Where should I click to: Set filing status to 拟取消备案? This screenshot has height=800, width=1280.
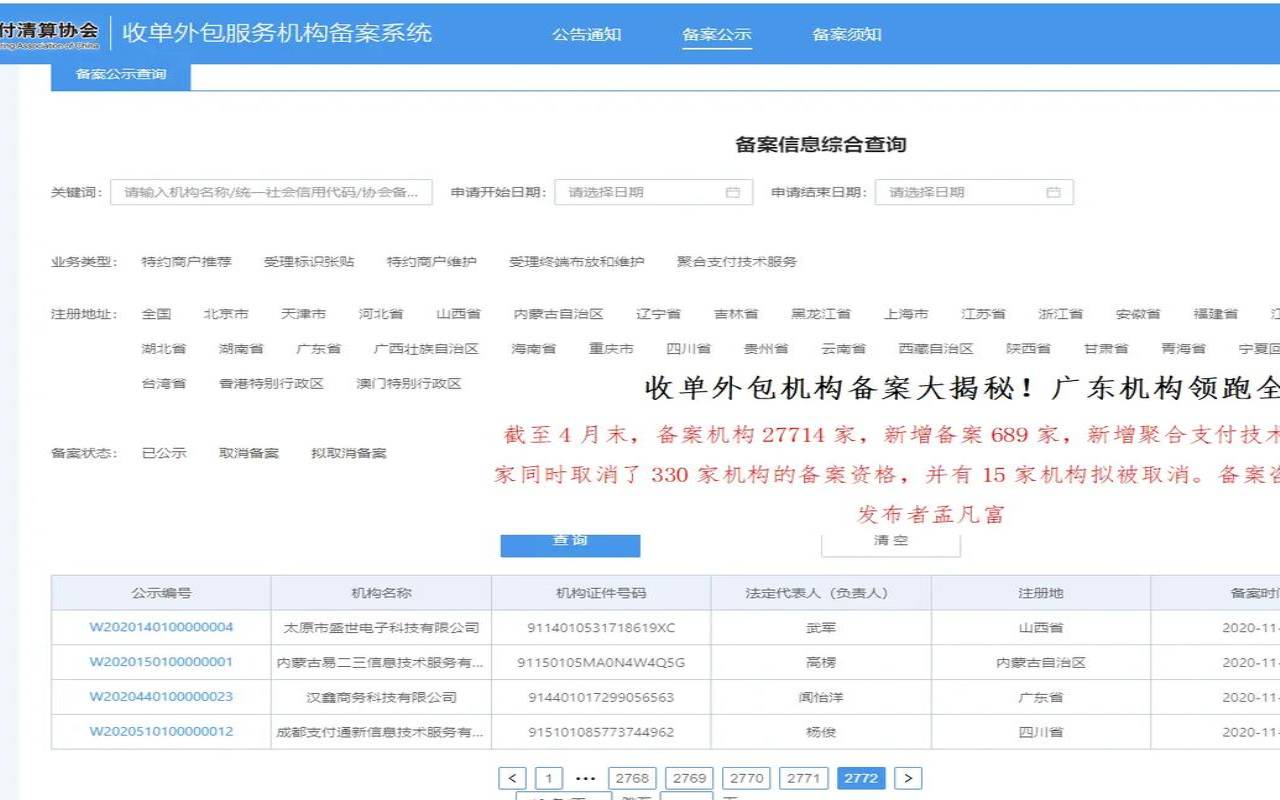pyautogui.click(x=349, y=453)
